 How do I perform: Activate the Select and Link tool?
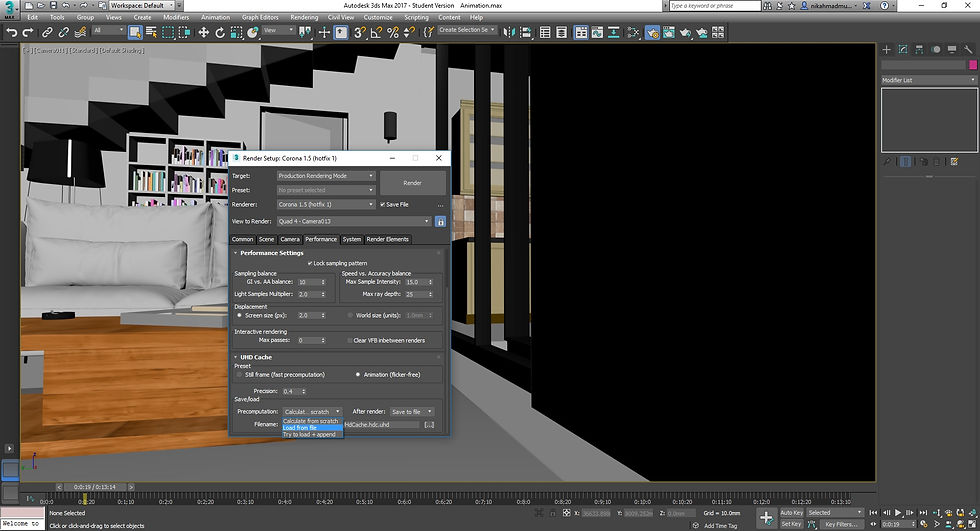47,32
